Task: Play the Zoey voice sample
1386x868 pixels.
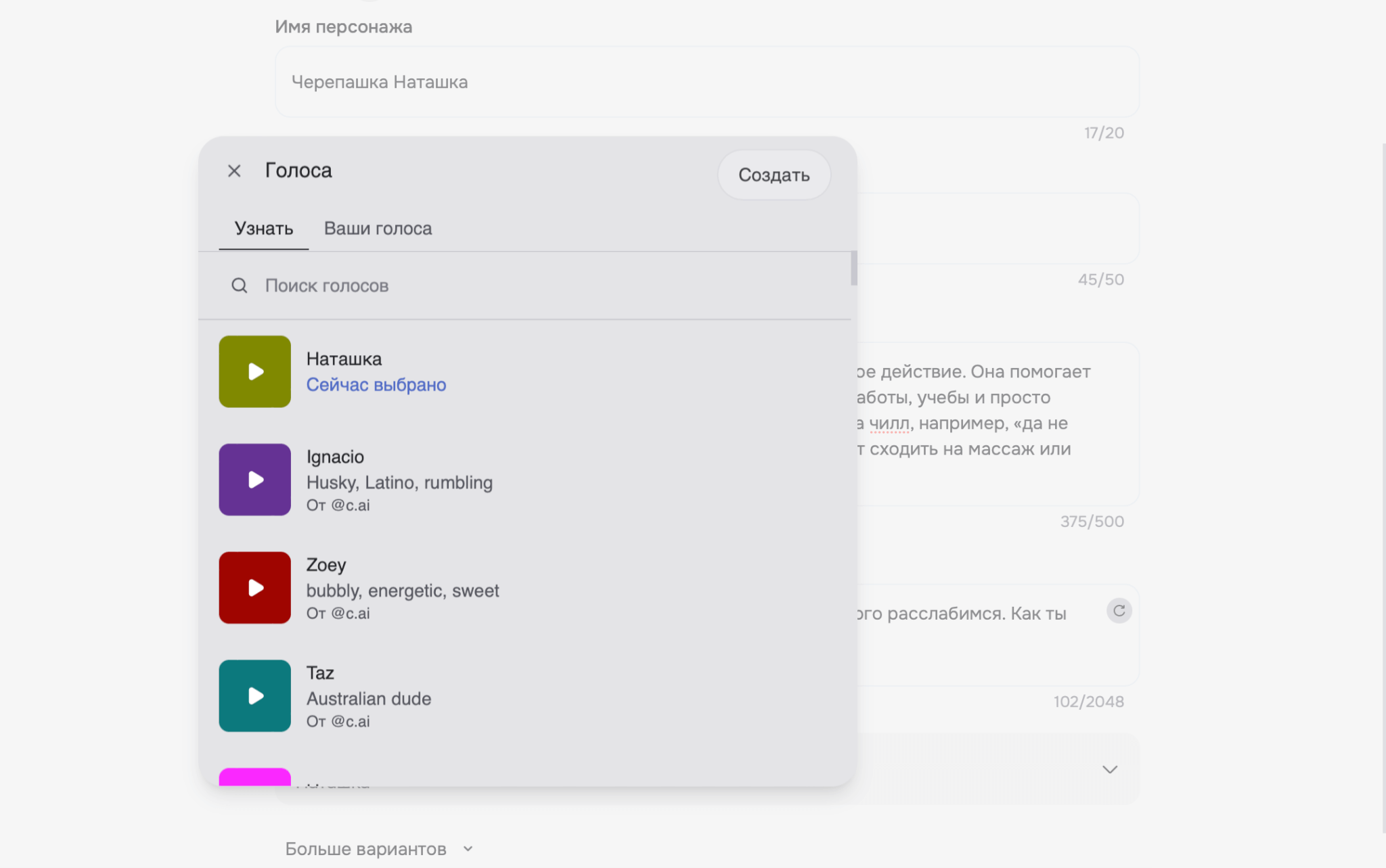Action: tap(254, 588)
